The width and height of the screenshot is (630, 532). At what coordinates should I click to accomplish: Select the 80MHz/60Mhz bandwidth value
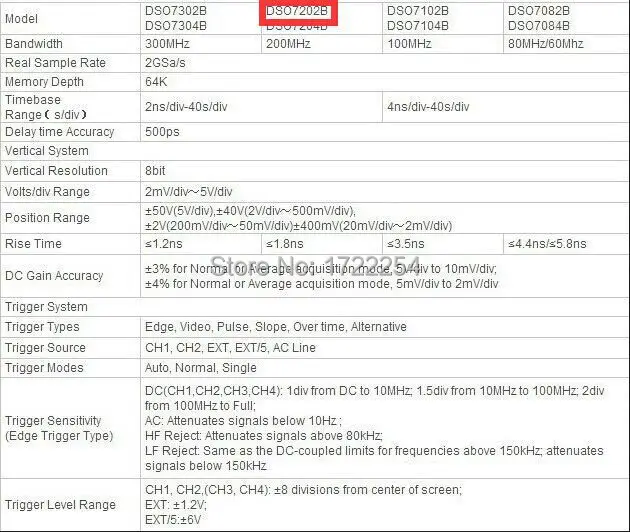point(546,44)
